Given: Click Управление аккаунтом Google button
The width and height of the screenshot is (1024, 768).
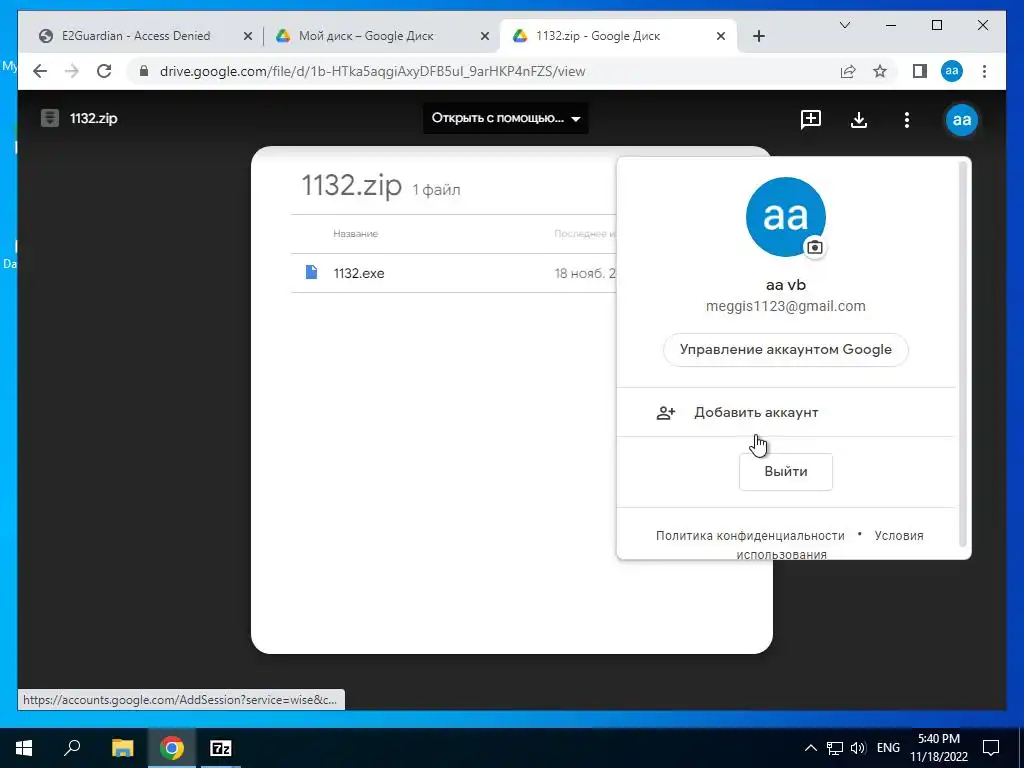Looking at the screenshot, I should pos(786,349).
